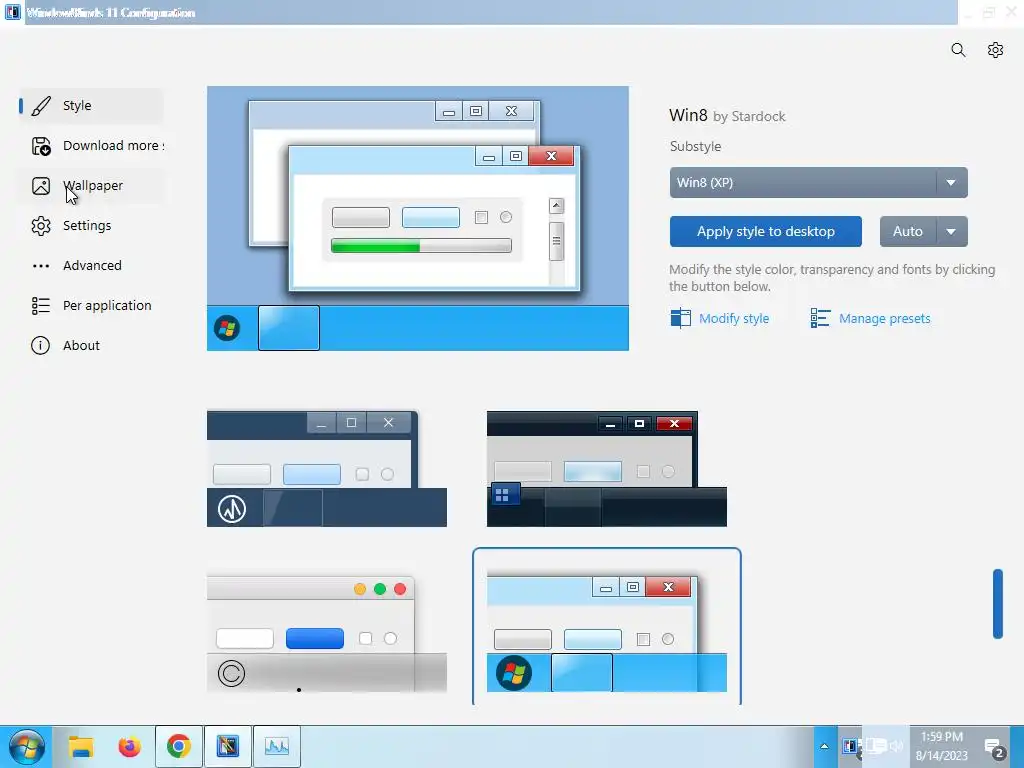
Task: Open the Modify style link
Action: pos(734,319)
